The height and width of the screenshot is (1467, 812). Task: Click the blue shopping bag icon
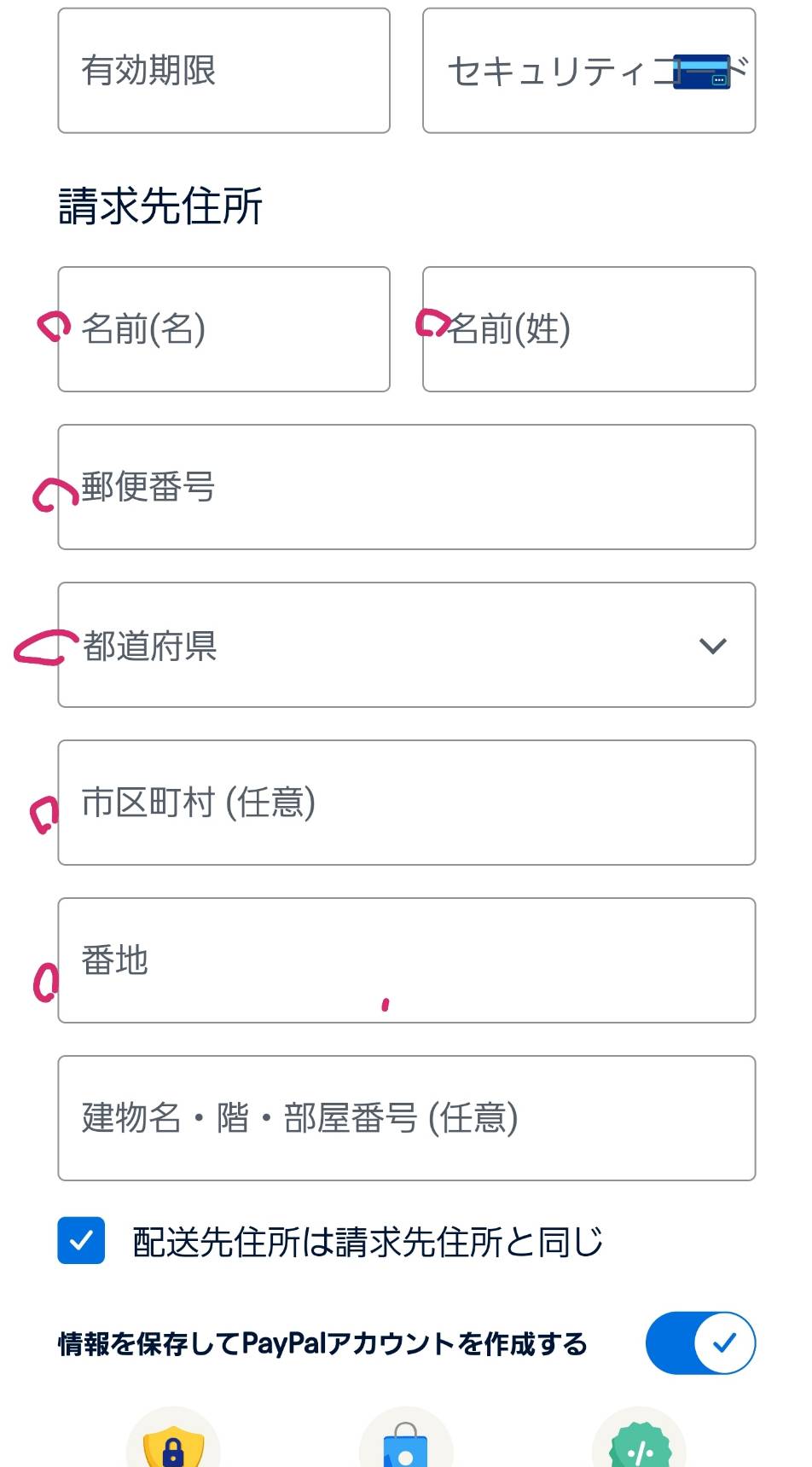point(405,1444)
